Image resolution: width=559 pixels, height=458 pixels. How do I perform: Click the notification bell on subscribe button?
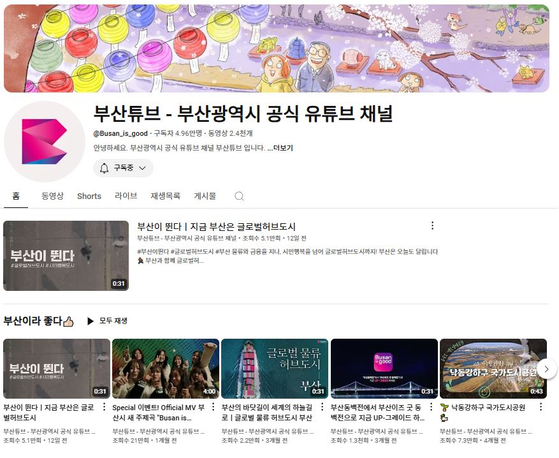pos(104,168)
